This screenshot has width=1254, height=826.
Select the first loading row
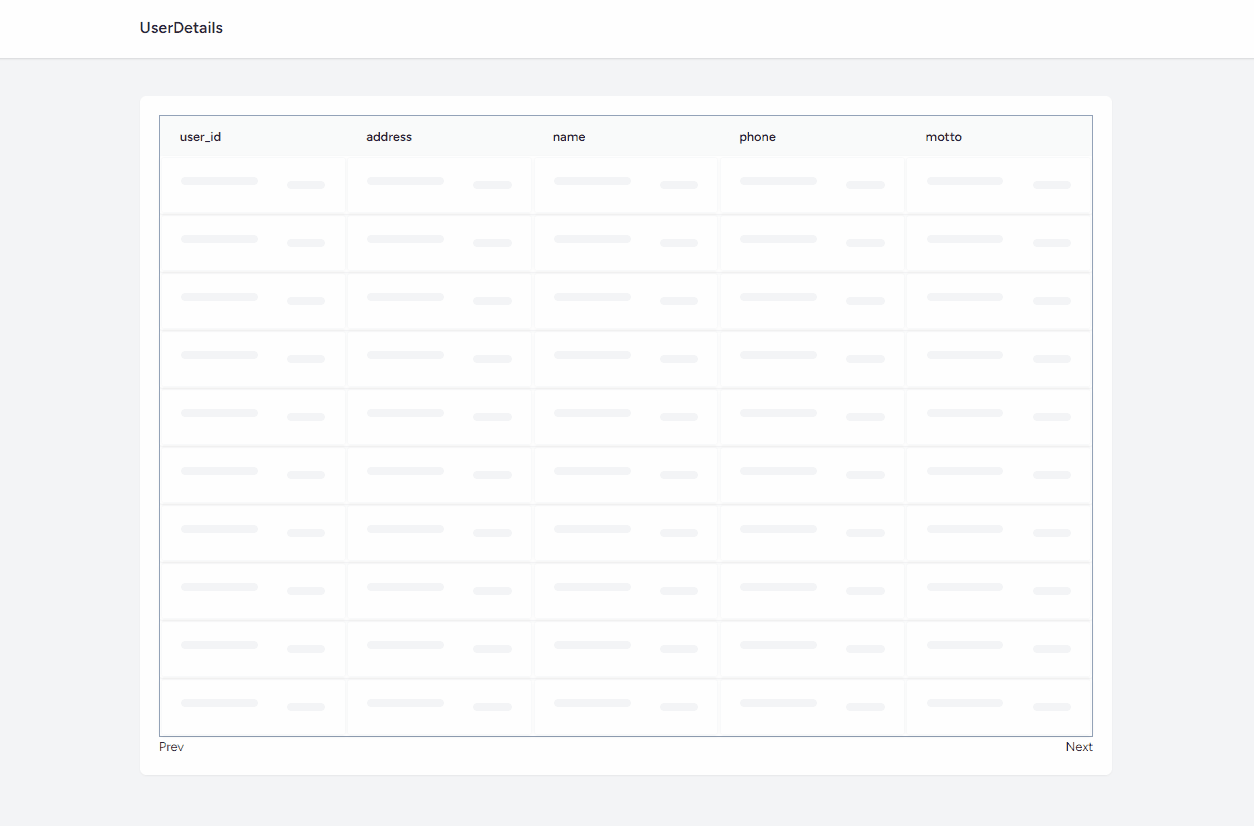(625, 185)
